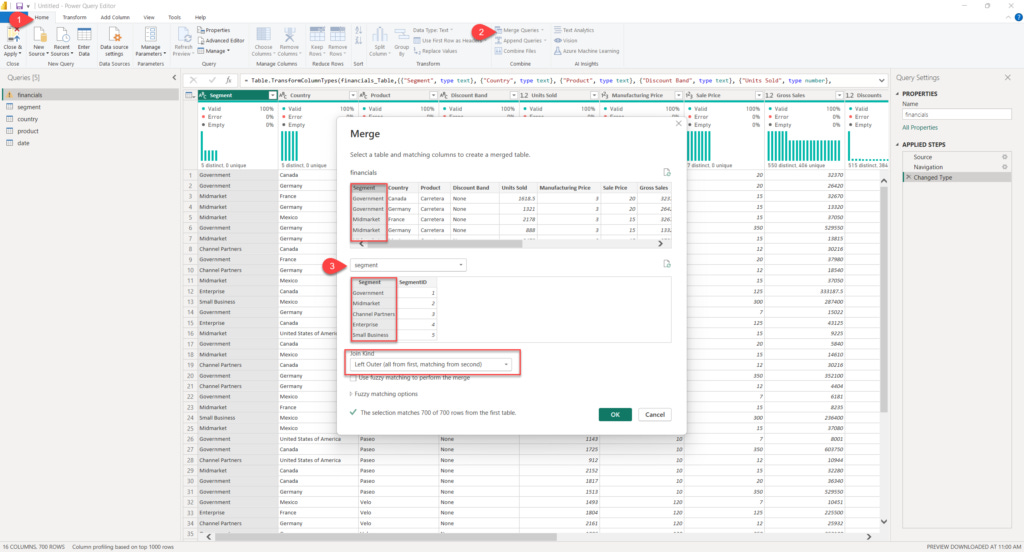
Task: Close the Merge dialog with the X
Action: coord(679,123)
